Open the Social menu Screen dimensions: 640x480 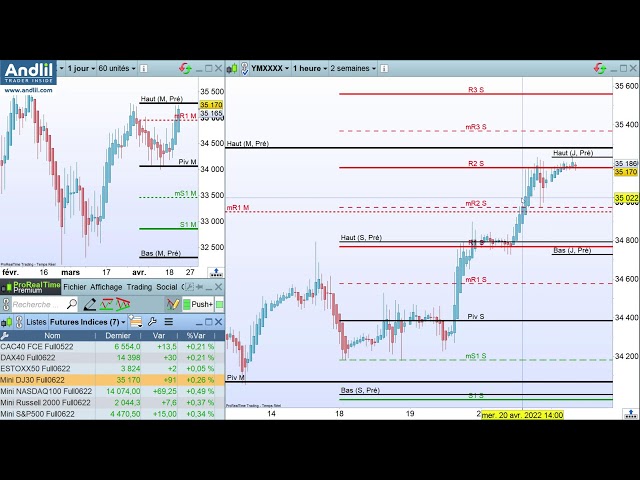pyautogui.click(x=167, y=287)
